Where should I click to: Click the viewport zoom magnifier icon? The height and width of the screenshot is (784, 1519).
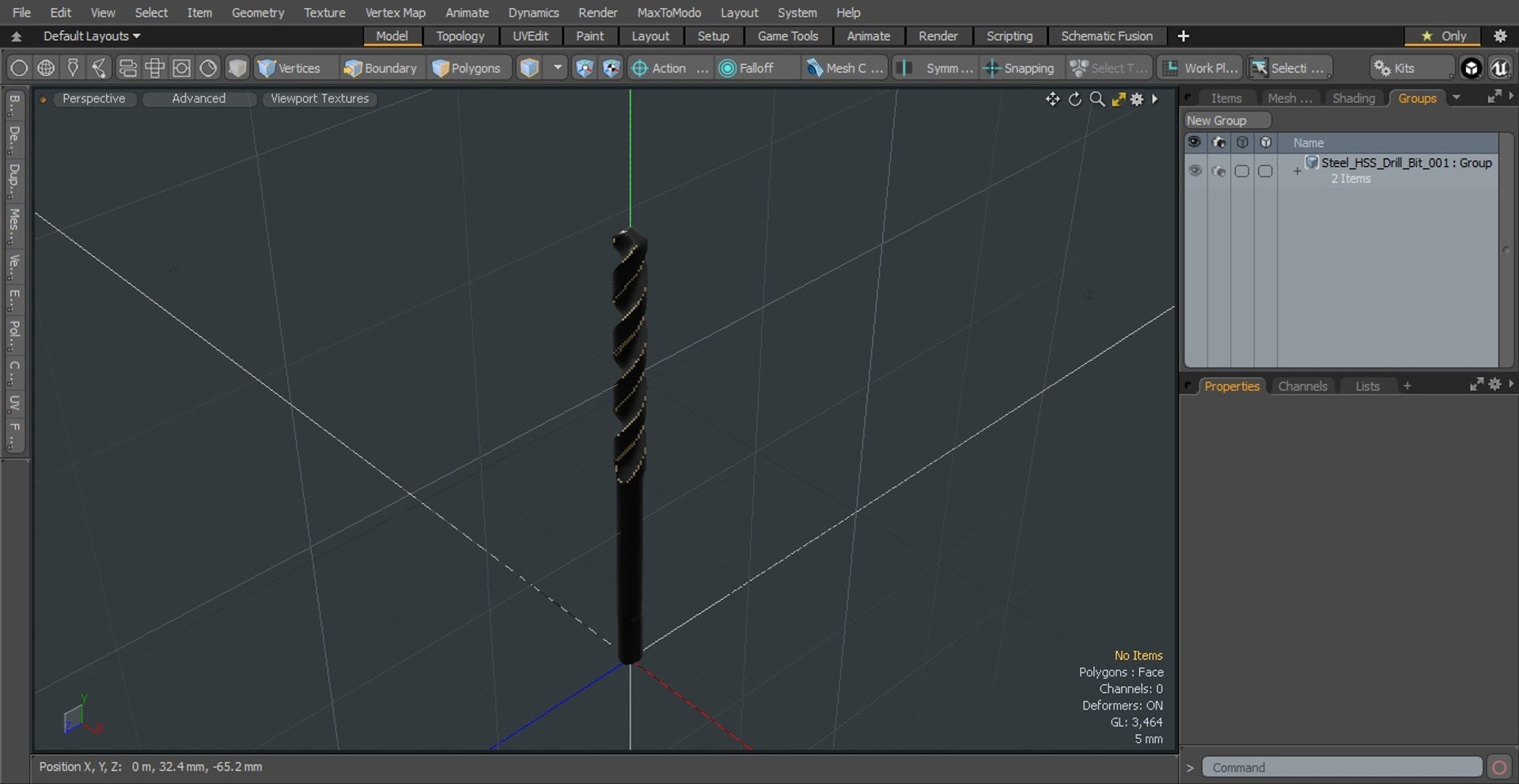coord(1097,99)
